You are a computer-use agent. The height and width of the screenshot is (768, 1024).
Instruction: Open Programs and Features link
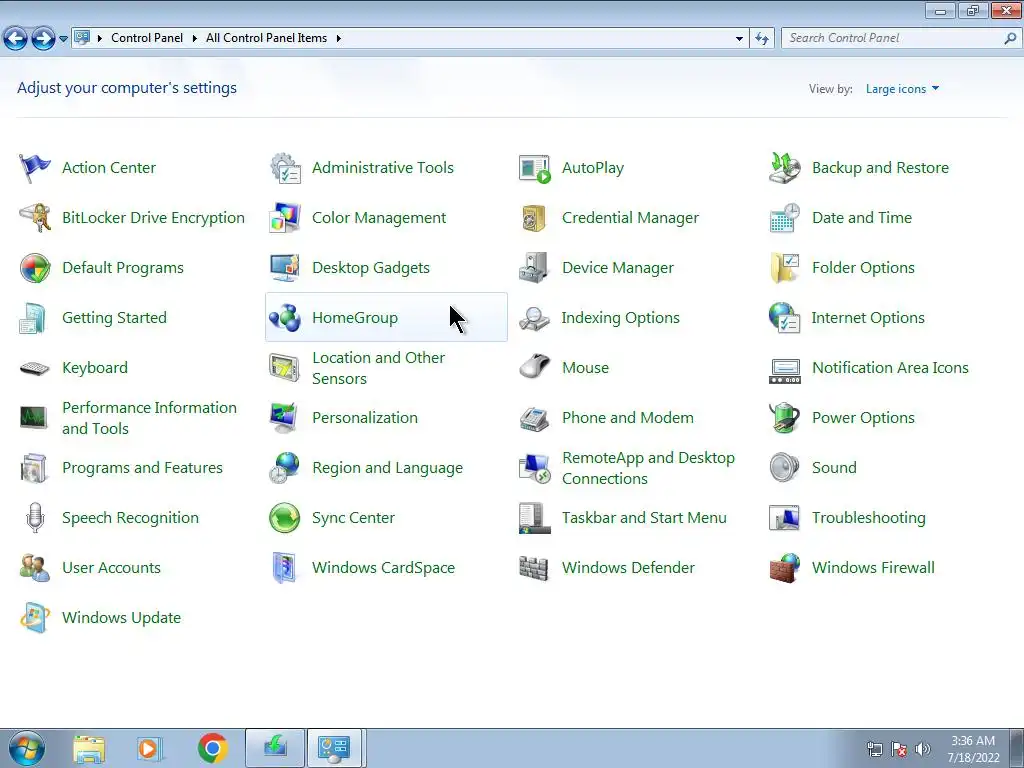142,468
